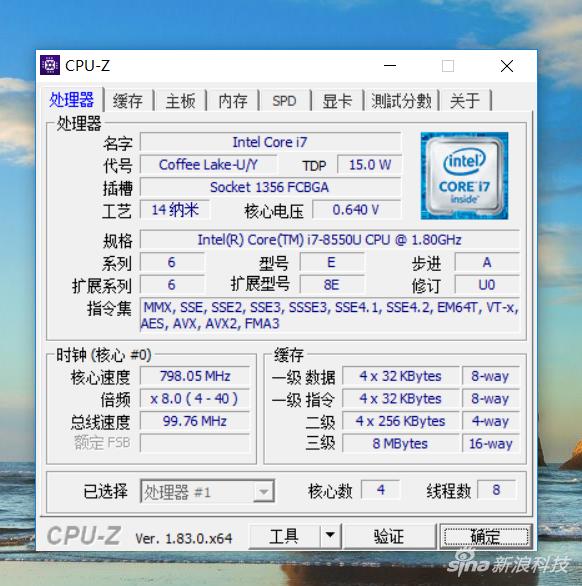
Task: Open the 測試分數 tab
Action: pos(401,101)
